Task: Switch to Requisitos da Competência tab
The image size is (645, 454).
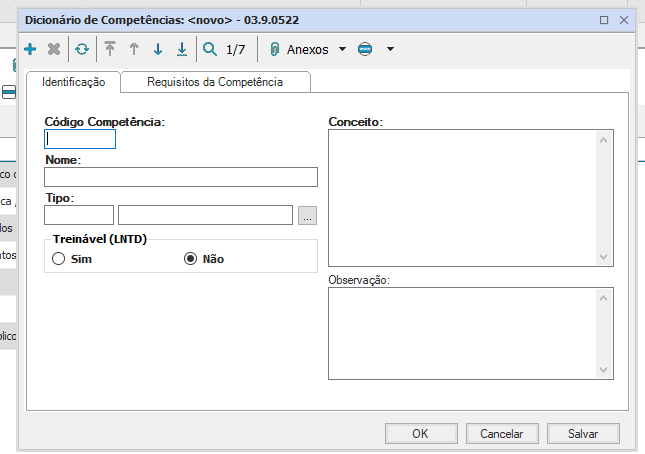Action: click(215, 83)
